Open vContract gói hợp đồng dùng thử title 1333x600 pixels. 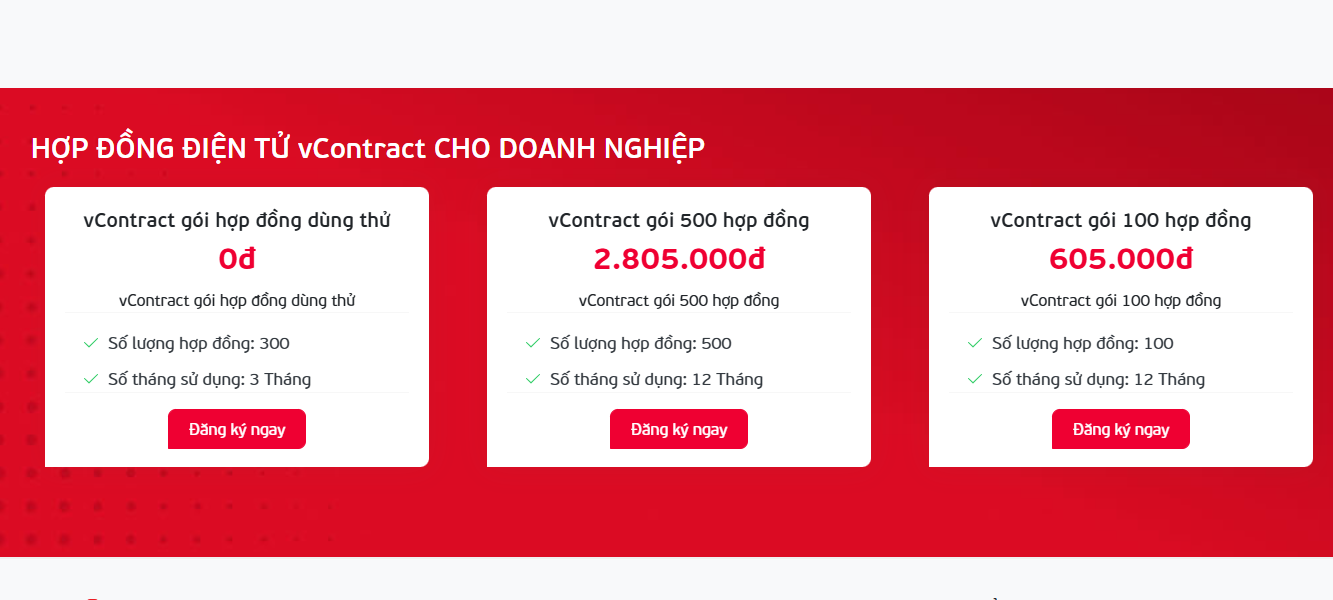237,220
